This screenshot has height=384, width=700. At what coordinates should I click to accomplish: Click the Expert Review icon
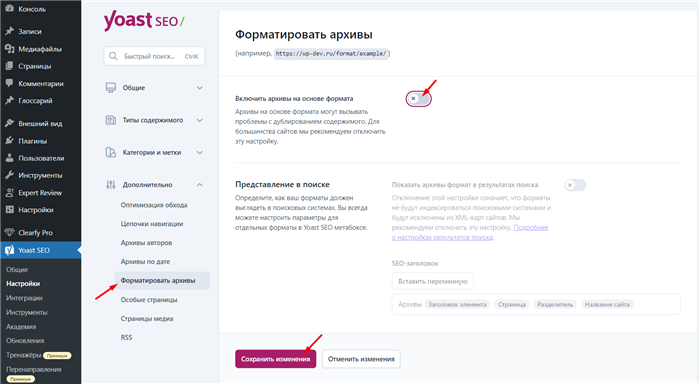pos(9,192)
